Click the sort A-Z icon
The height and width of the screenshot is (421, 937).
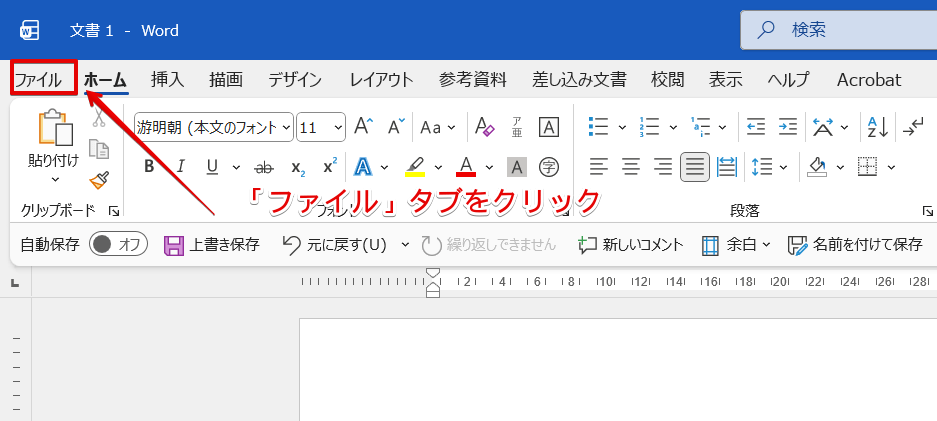878,127
